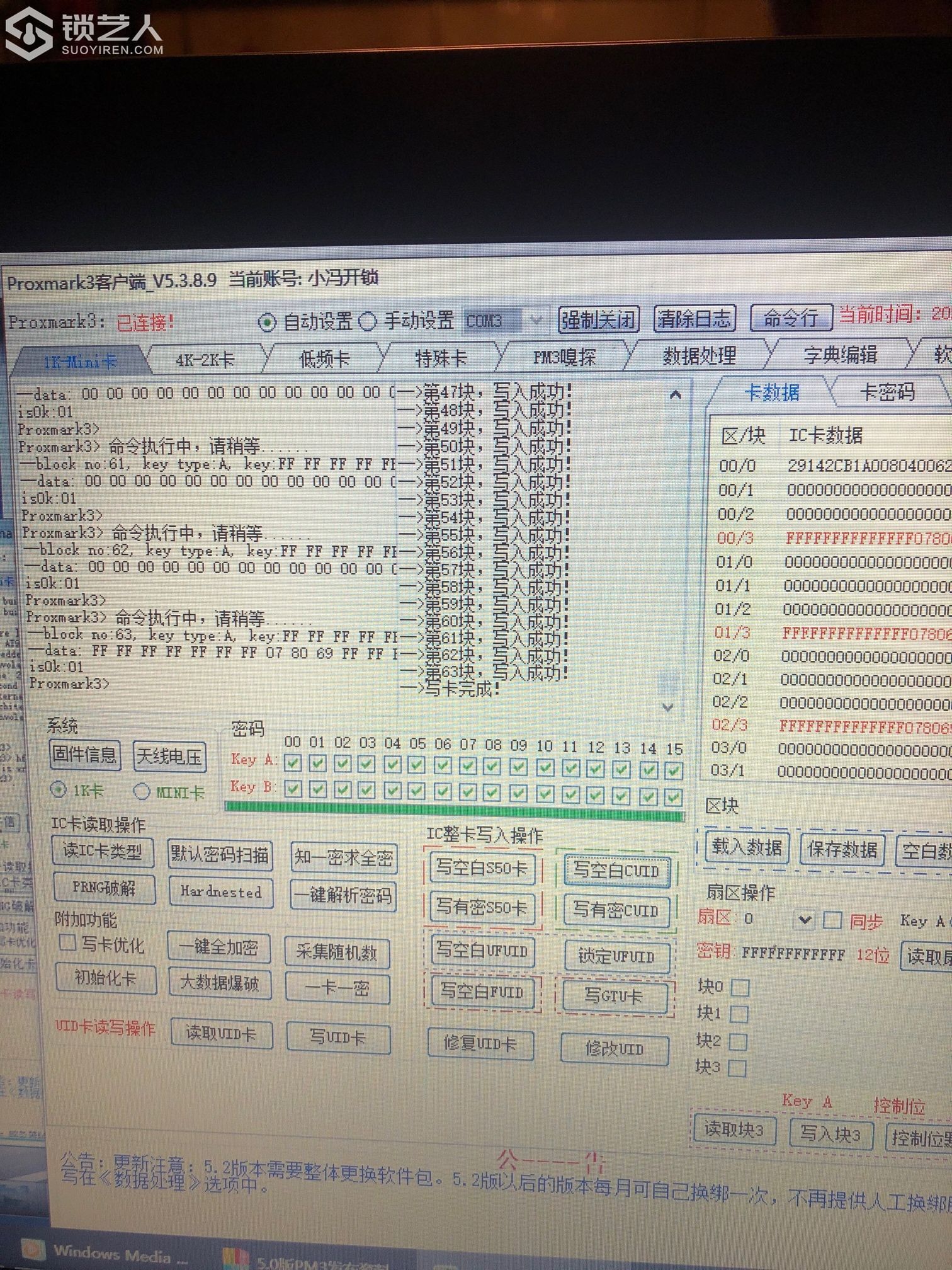The image size is (952, 1270).
Task: Open the 扇区 sector dropdown
Action: point(804,920)
